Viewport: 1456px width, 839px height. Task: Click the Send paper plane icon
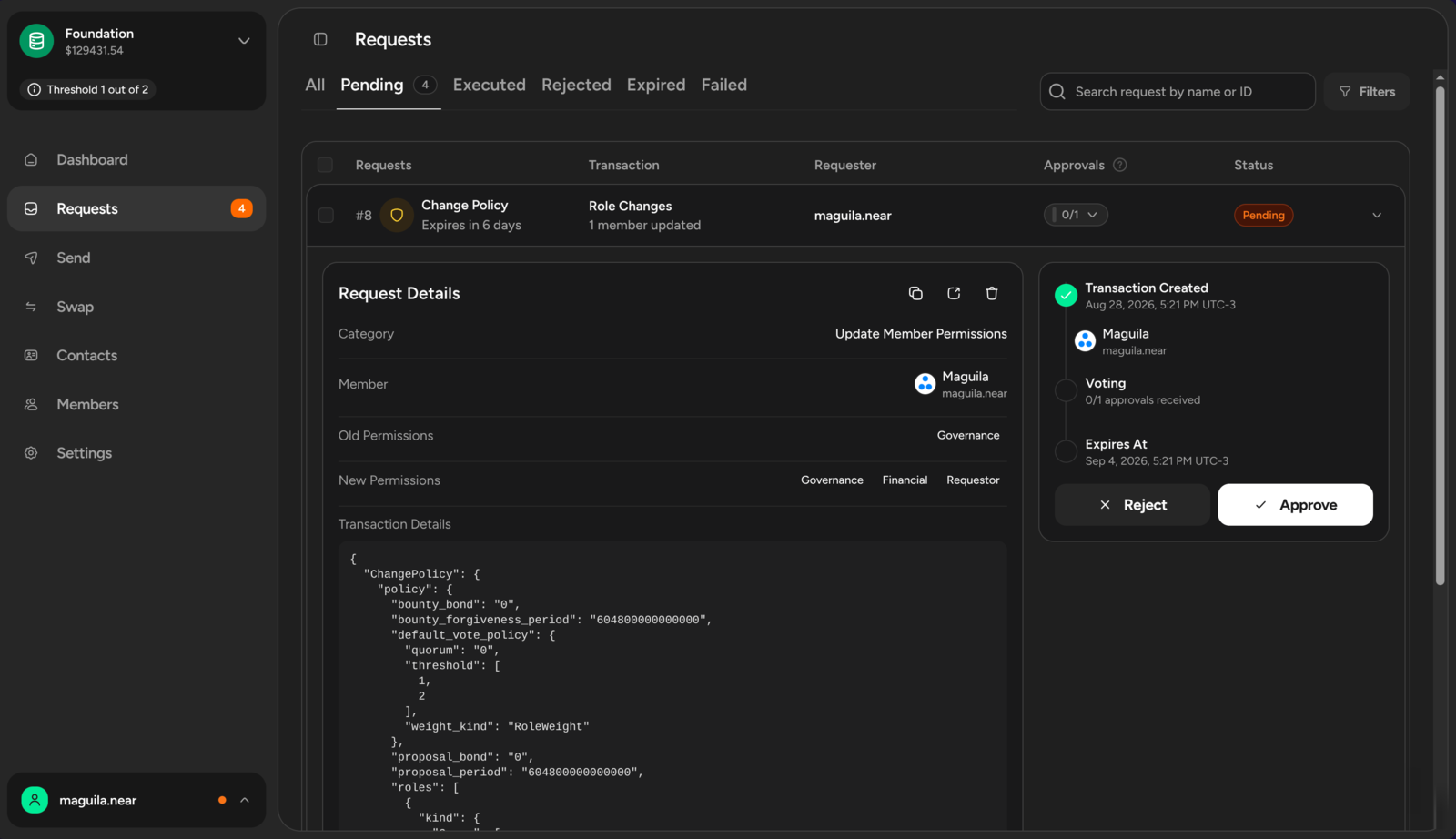31,258
